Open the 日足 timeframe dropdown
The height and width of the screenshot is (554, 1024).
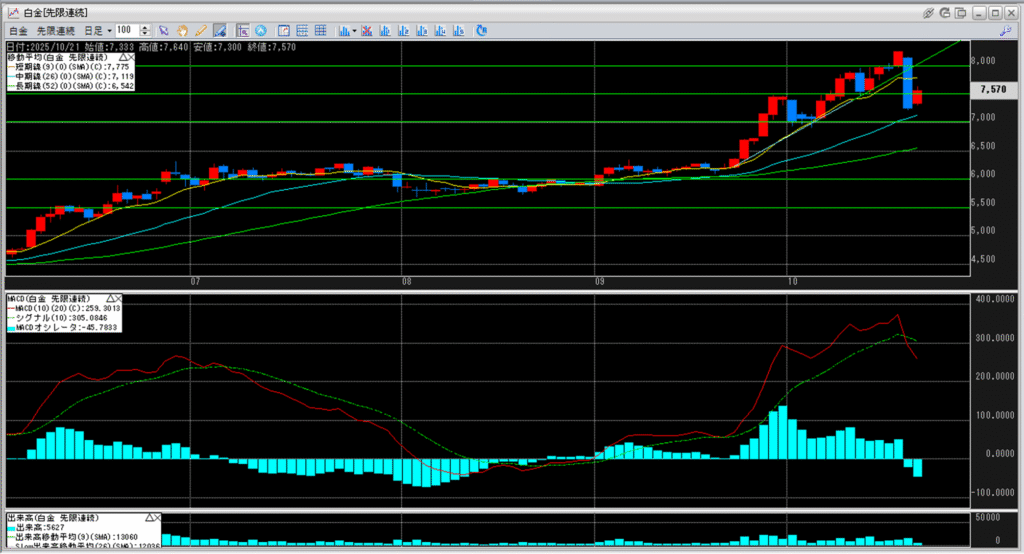(x=98, y=31)
